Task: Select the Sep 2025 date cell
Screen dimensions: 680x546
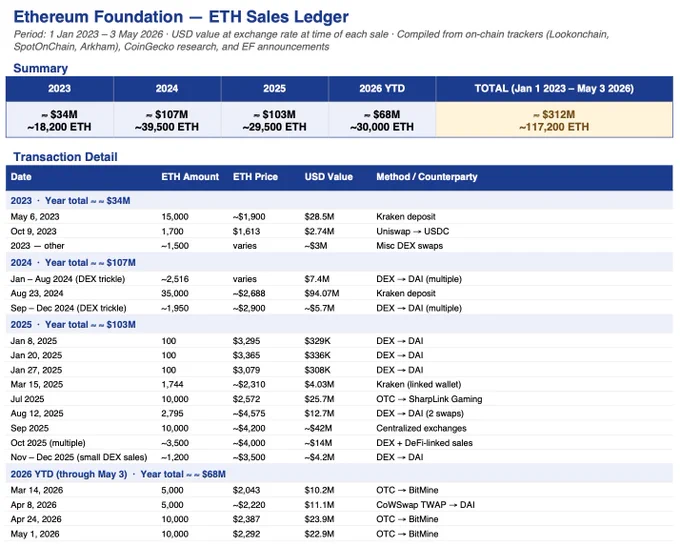Action: pyautogui.click(x=29, y=428)
